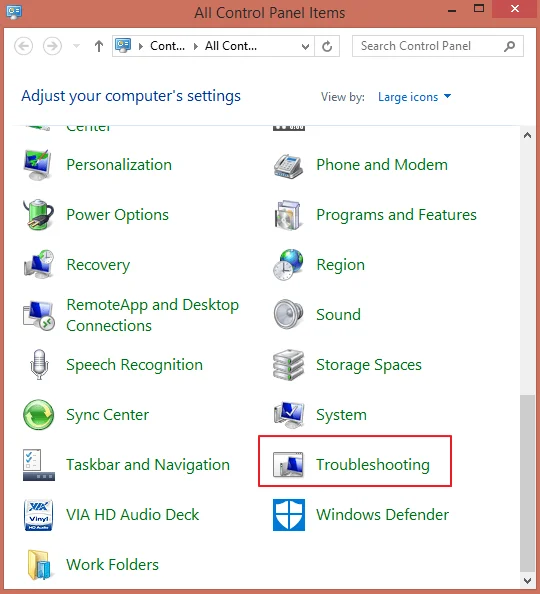Image resolution: width=540 pixels, height=594 pixels.
Task: Open the Taskbar and Navigation link
Action: tap(148, 465)
